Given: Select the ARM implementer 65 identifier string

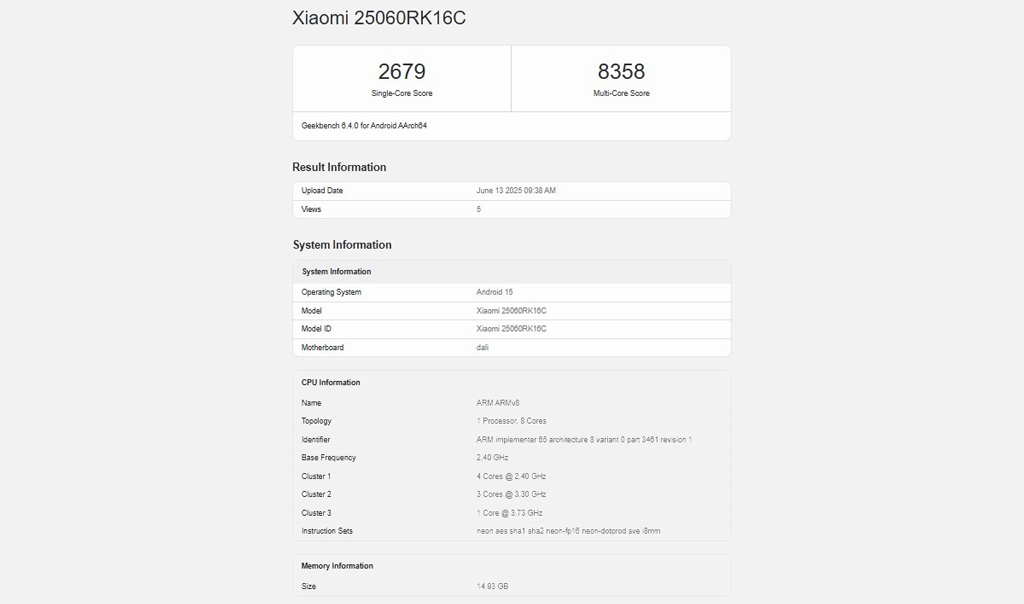Looking at the screenshot, I should [x=584, y=439].
